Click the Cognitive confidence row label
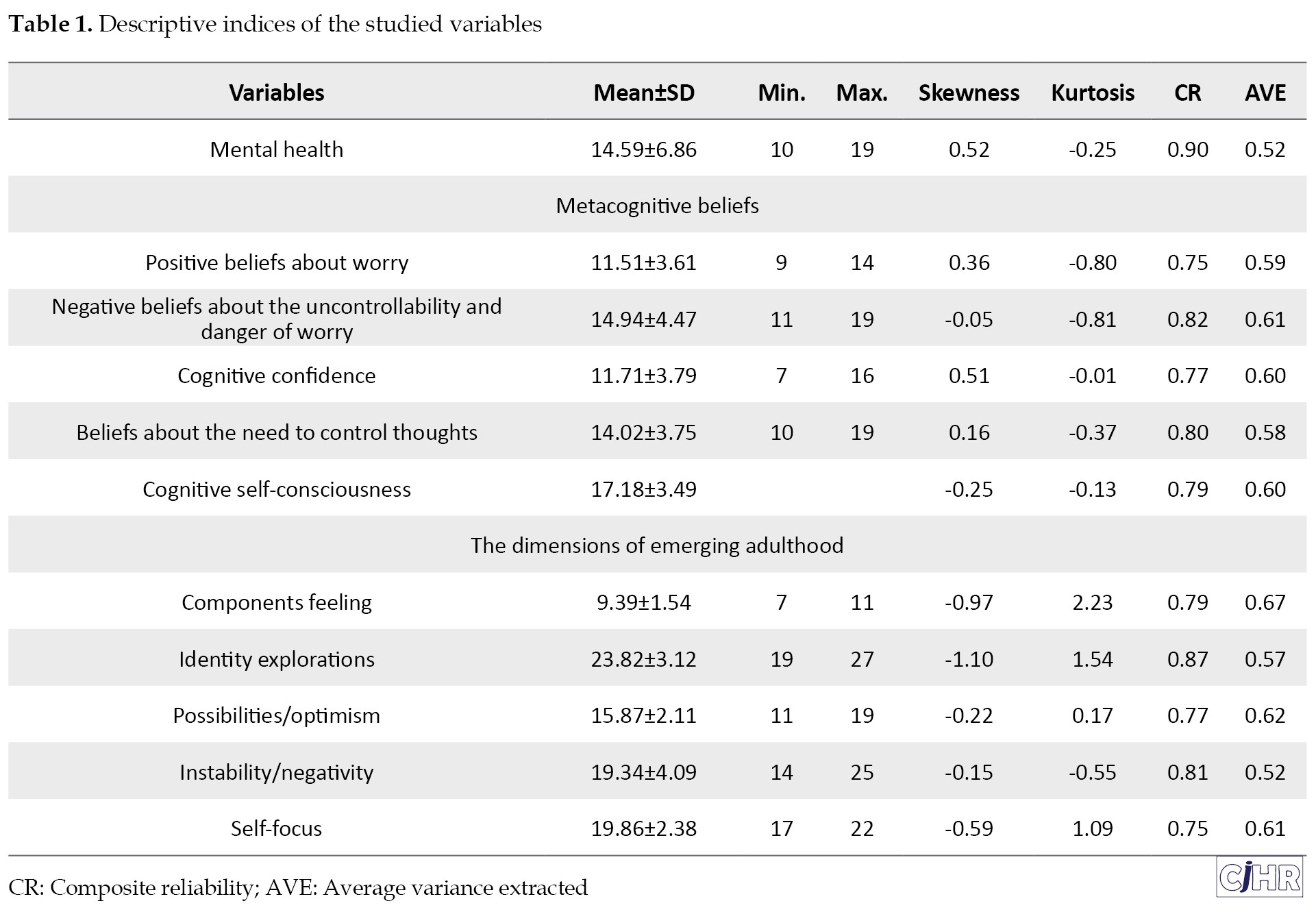This screenshot has width=1316, height=912. click(276, 375)
